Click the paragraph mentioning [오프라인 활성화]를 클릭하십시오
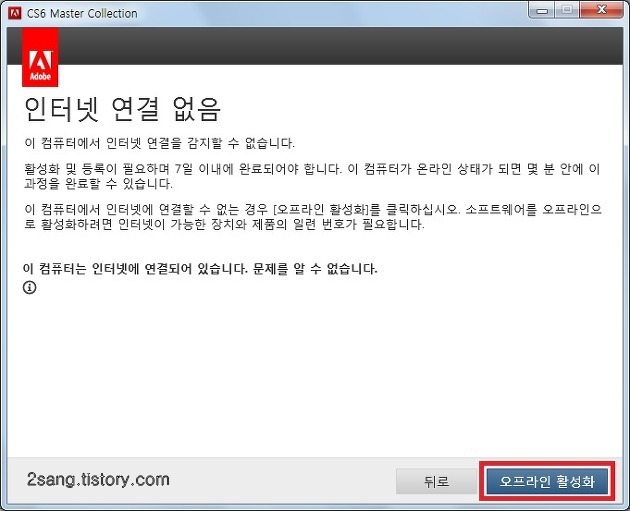The image size is (630, 511). click(313, 217)
